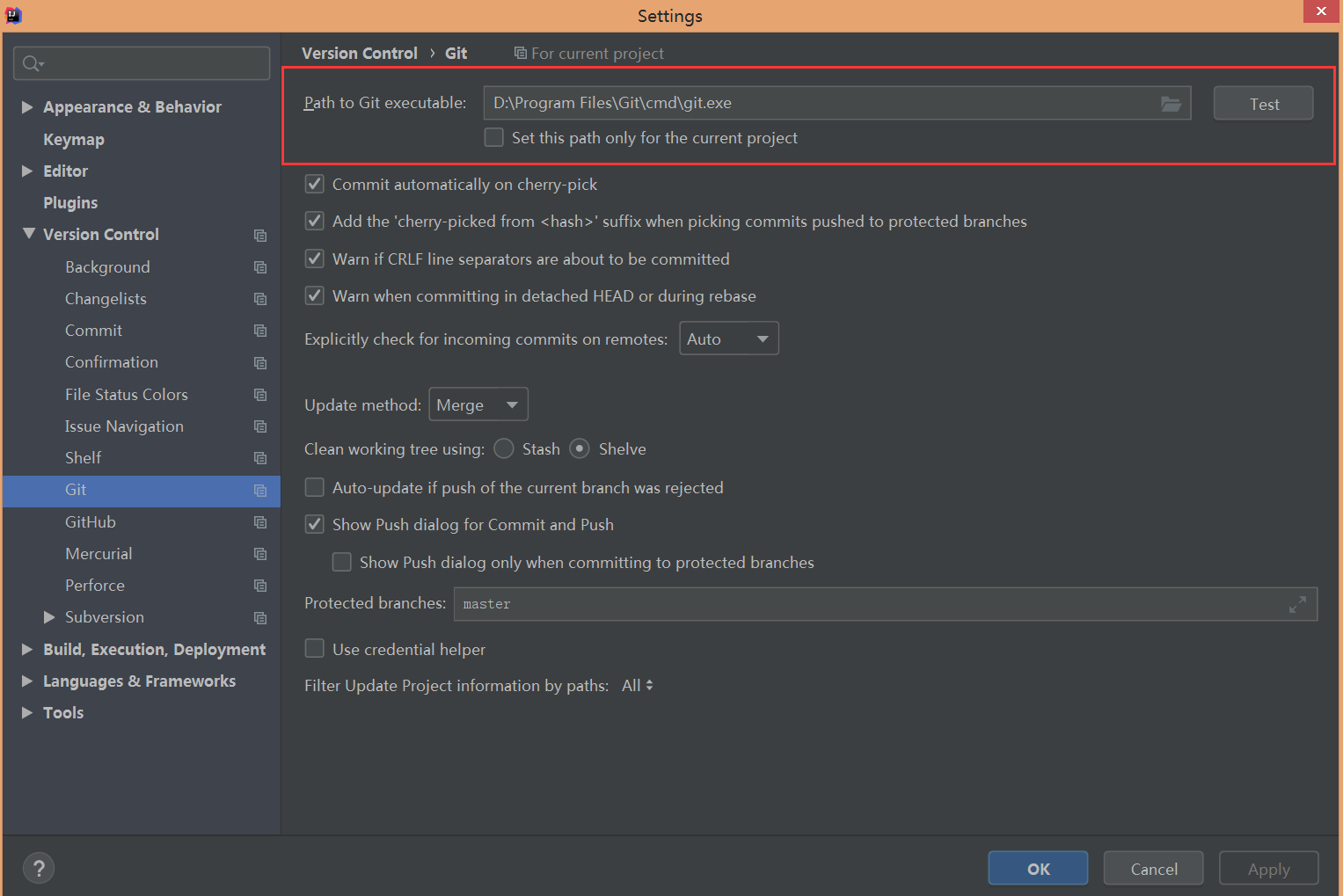Click project-level icon beside Mercurial

260,554
